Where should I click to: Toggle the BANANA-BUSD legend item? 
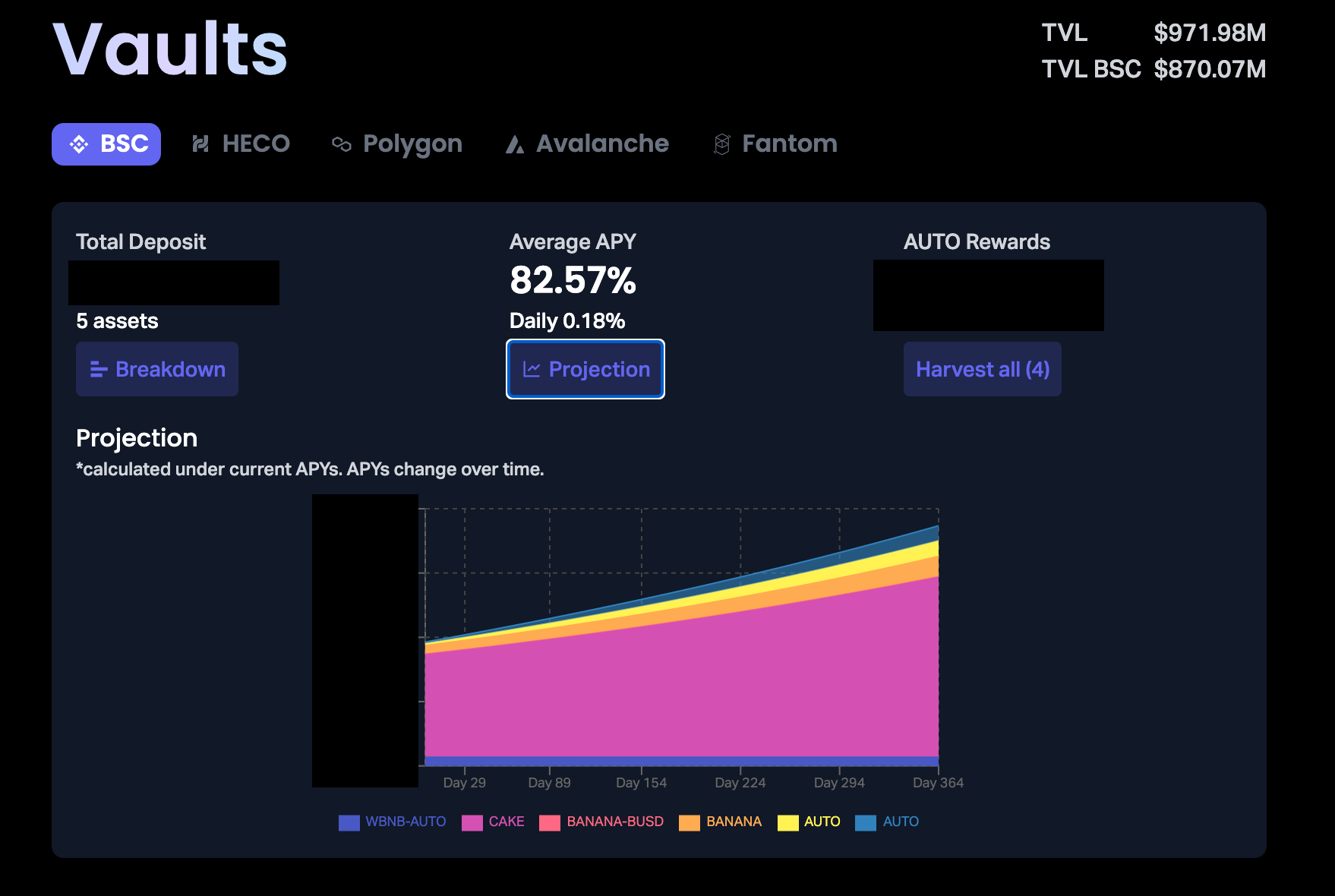point(615,822)
